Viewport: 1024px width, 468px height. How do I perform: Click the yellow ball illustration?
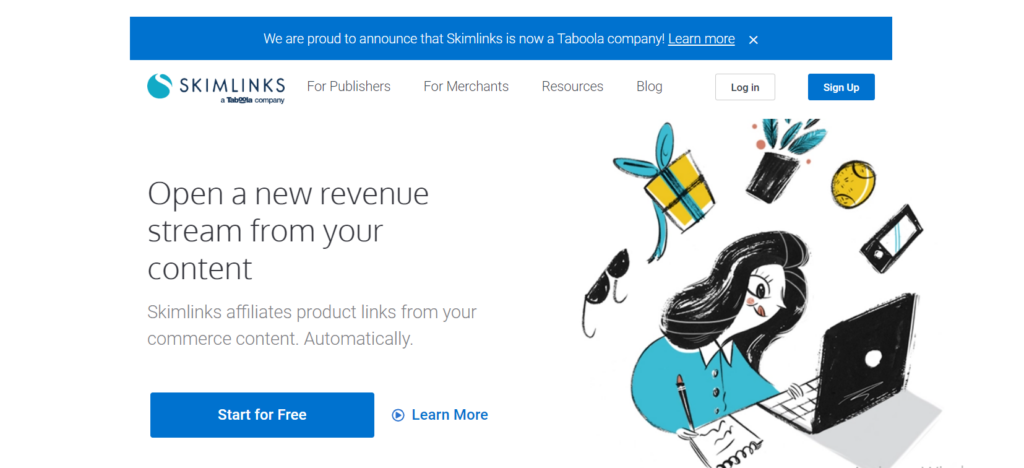(853, 182)
